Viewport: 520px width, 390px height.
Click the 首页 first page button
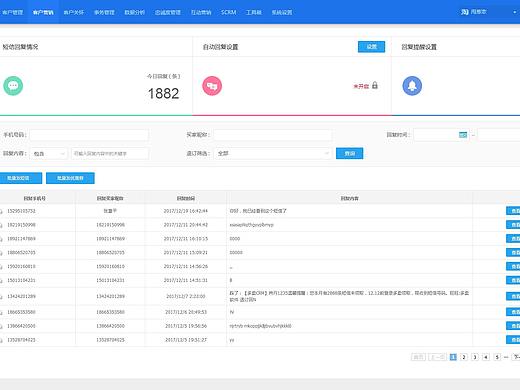(x=418, y=357)
